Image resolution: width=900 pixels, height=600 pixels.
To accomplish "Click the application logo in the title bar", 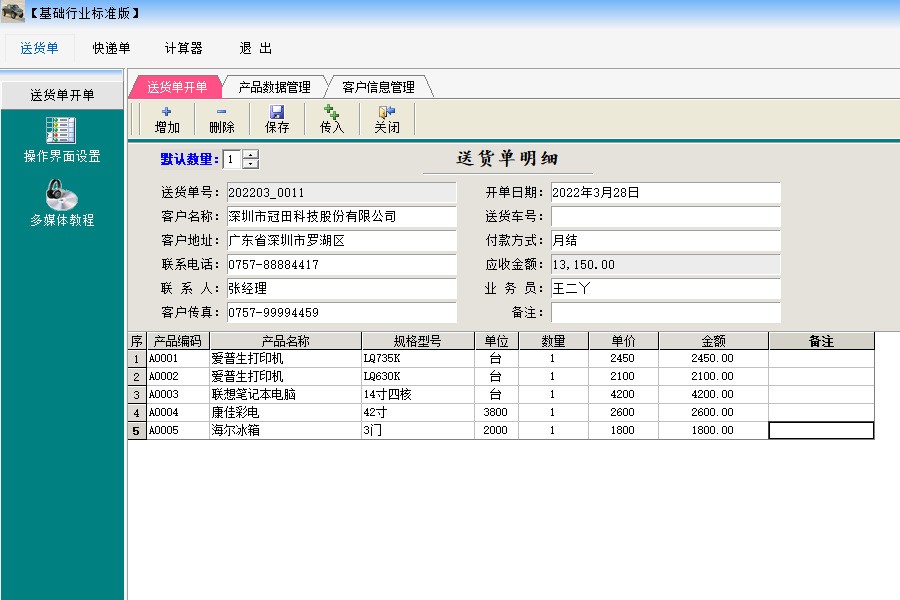I will [13, 10].
